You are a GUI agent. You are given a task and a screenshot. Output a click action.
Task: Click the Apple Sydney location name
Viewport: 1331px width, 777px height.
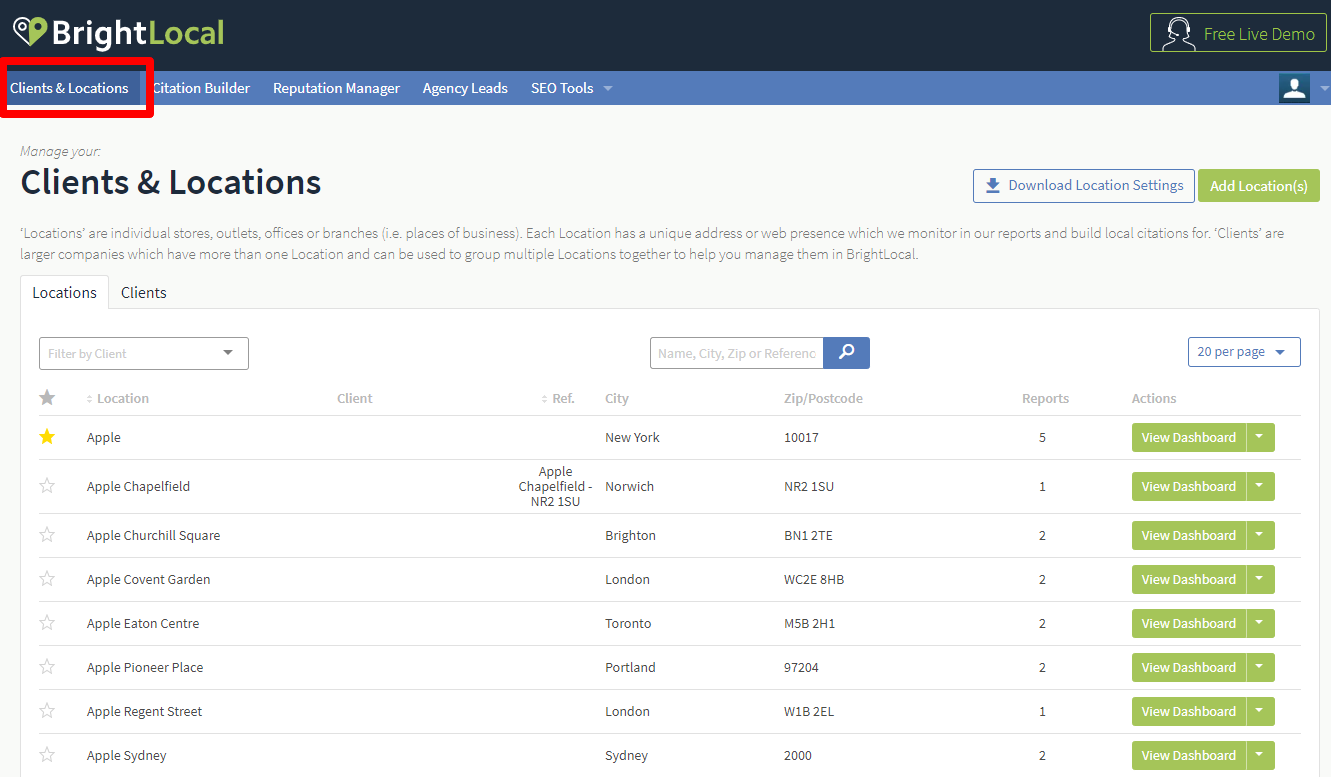coord(127,755)
